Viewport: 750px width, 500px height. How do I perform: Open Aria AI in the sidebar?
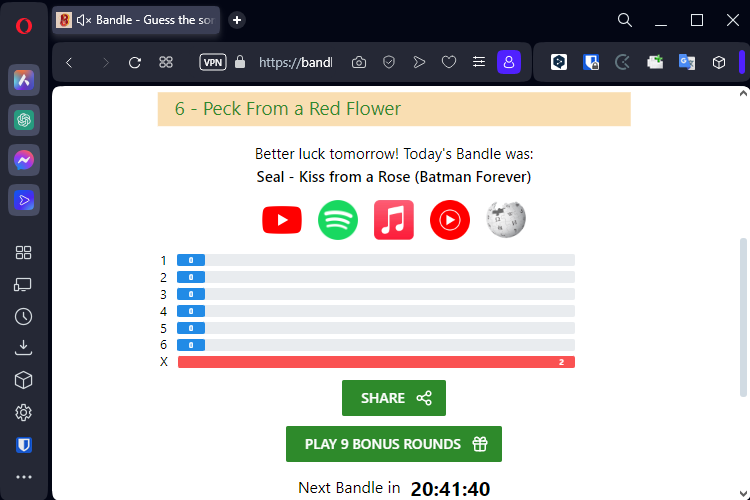[24, 80]
